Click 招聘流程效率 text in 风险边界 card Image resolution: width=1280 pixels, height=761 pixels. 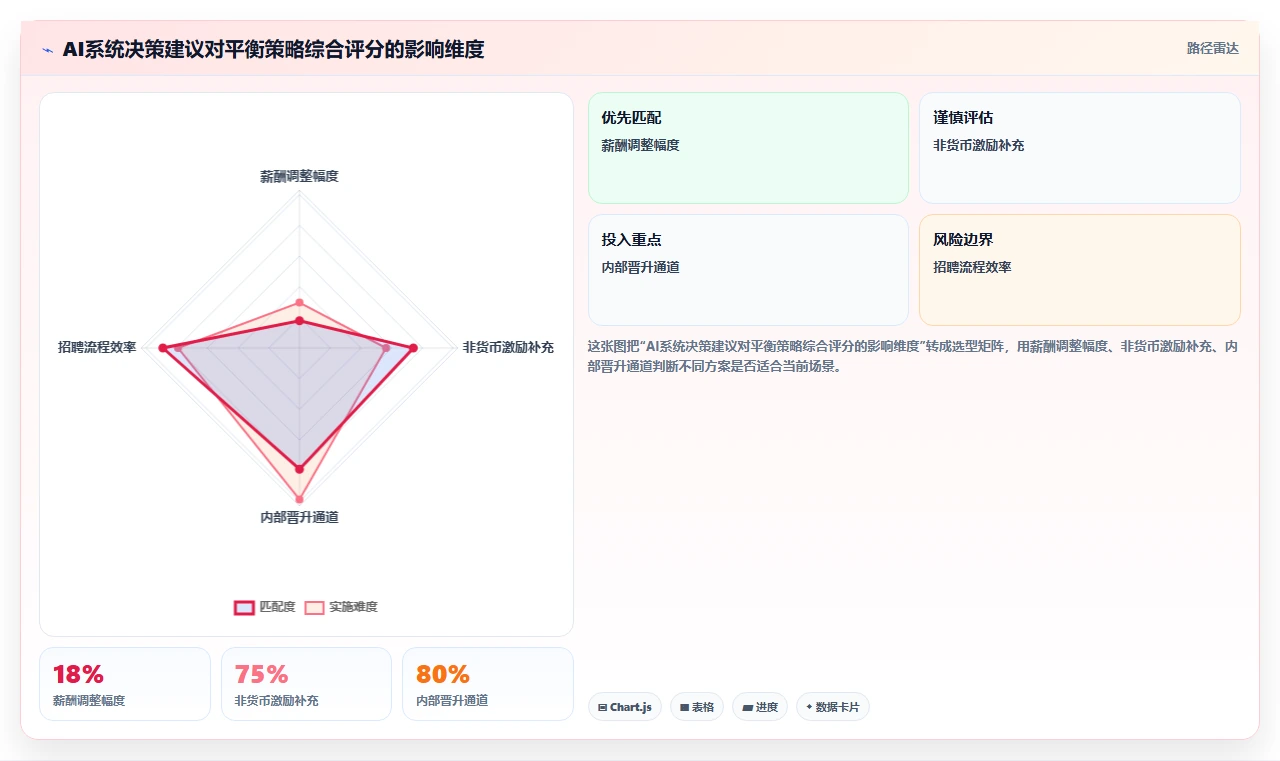[972, 267]
